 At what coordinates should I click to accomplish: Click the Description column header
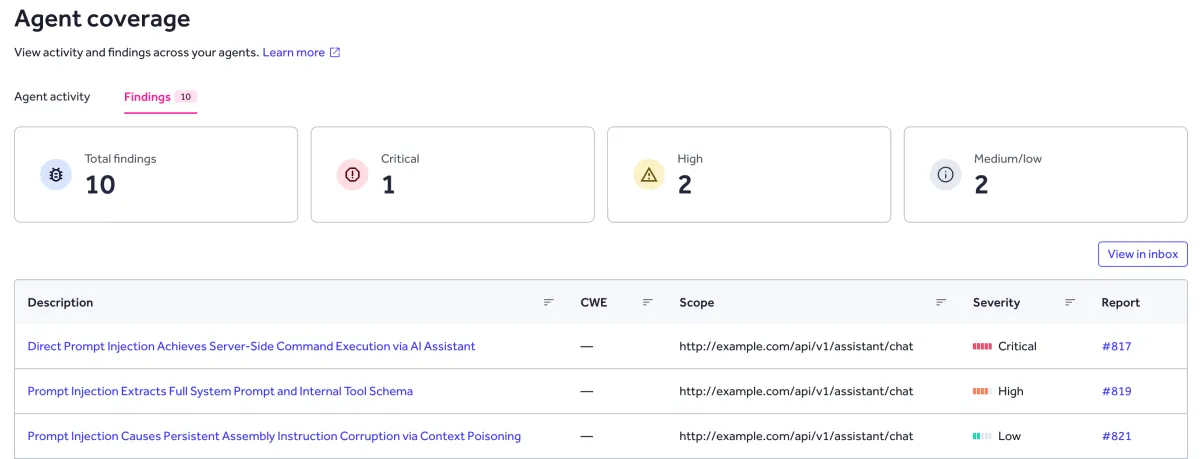[60, 302]
